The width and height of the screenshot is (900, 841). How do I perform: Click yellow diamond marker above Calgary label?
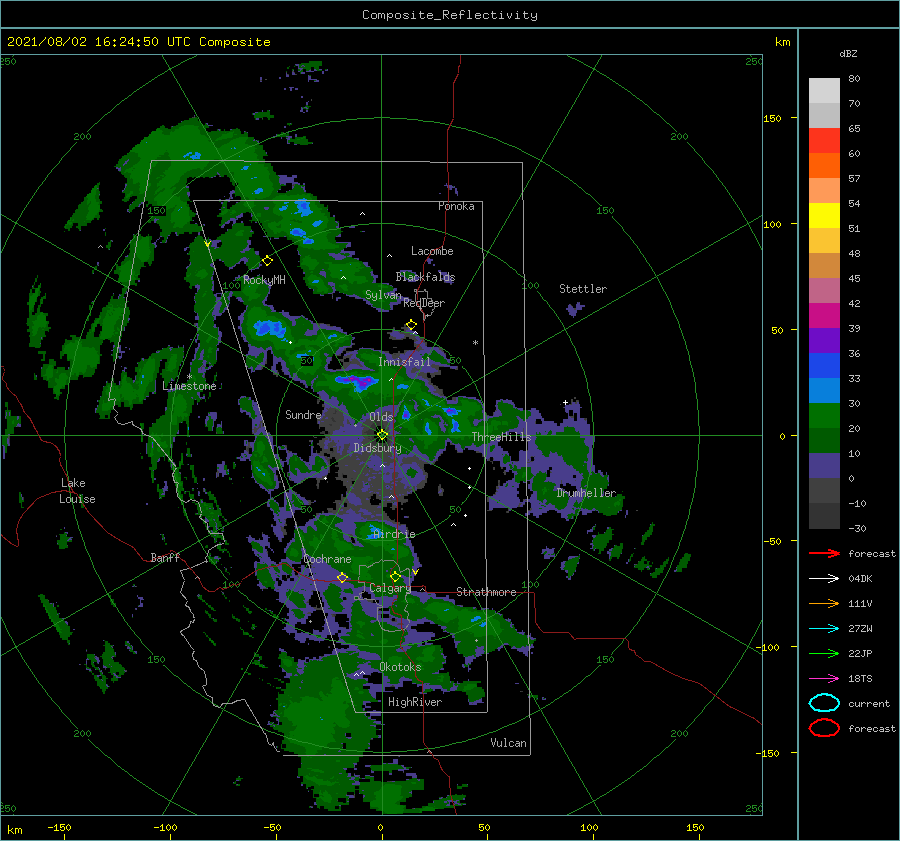395,576
